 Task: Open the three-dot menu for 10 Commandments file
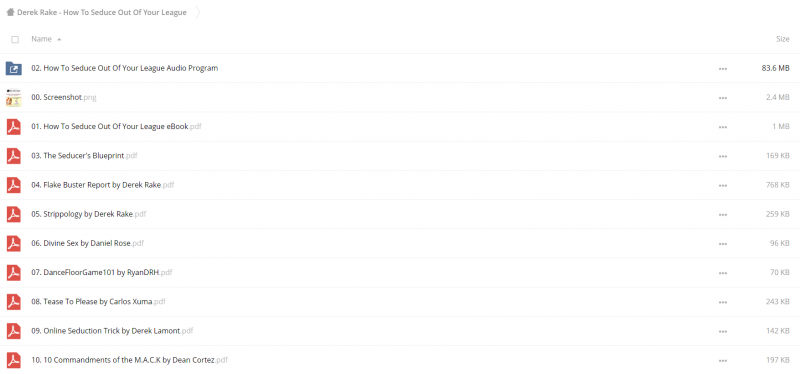click(722, 360)
